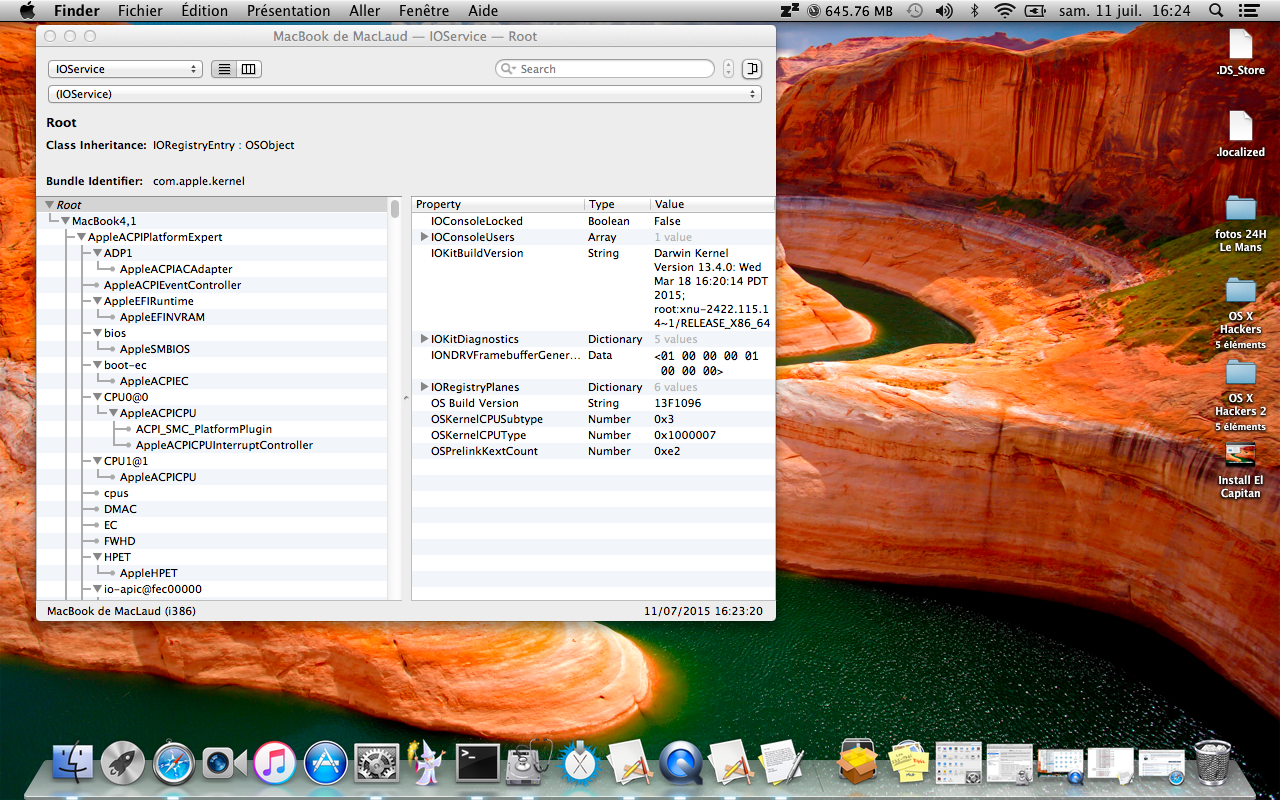
Task: Click the 645.76 MB memory monitor icon
Action: (x=850, y=11)
